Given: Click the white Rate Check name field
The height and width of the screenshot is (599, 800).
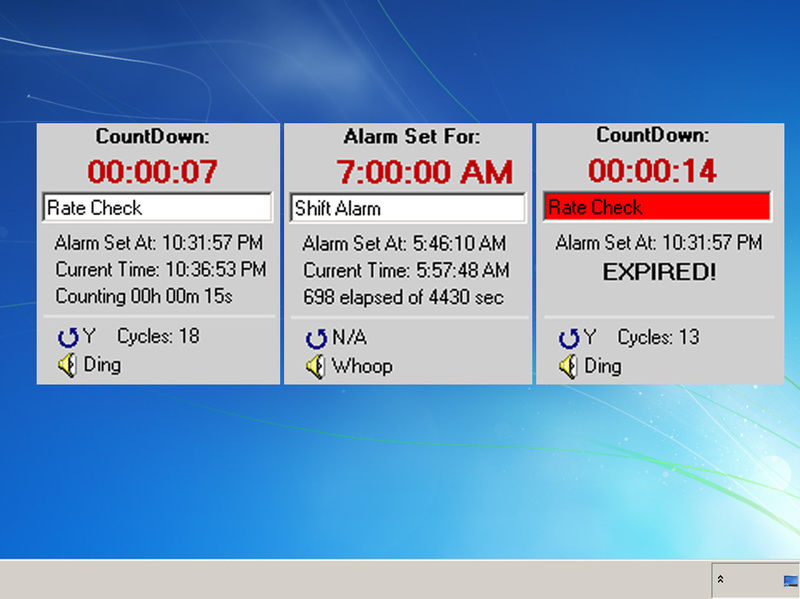Looking at the screenshot, I should (x=158, y=207).
